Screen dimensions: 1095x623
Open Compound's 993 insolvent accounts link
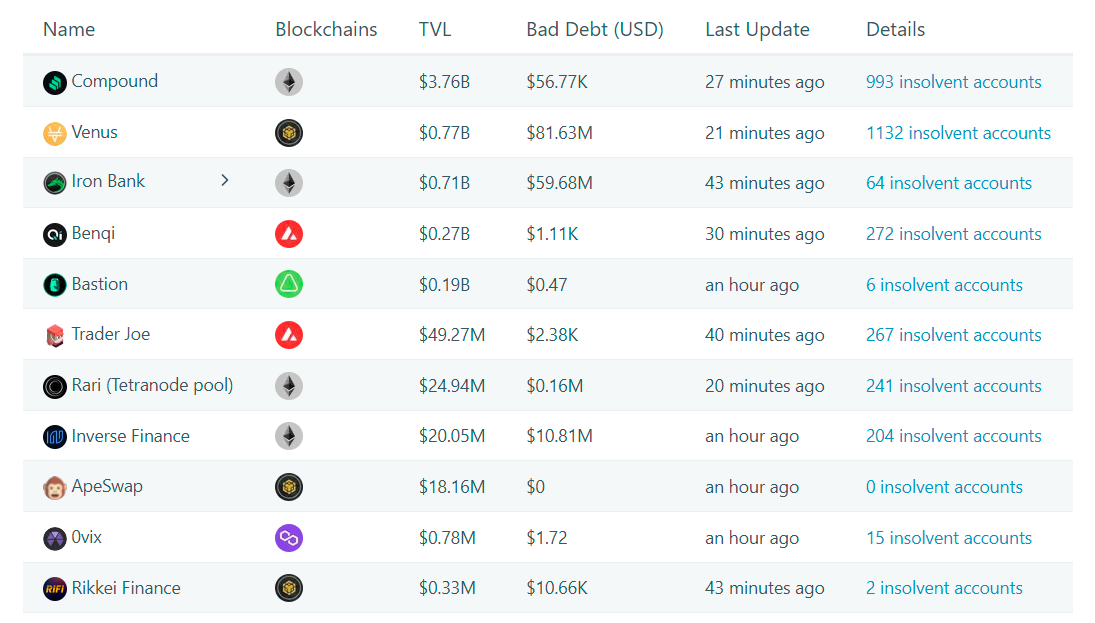(953, 82)
